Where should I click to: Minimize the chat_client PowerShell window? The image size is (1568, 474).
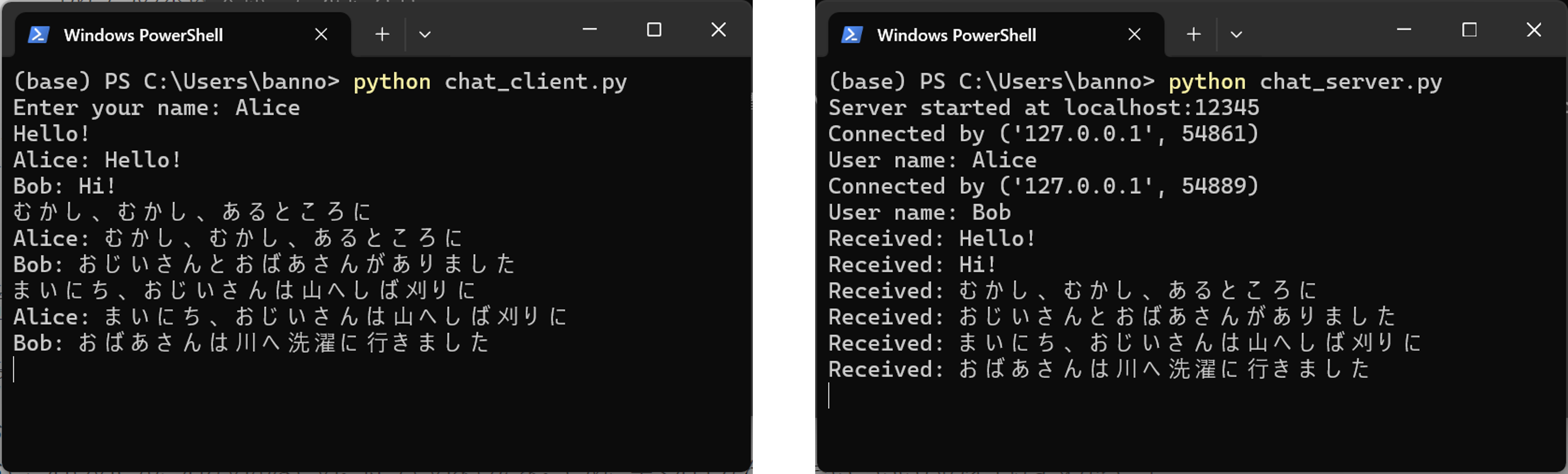pyautogui.click(x=589, y=29)
